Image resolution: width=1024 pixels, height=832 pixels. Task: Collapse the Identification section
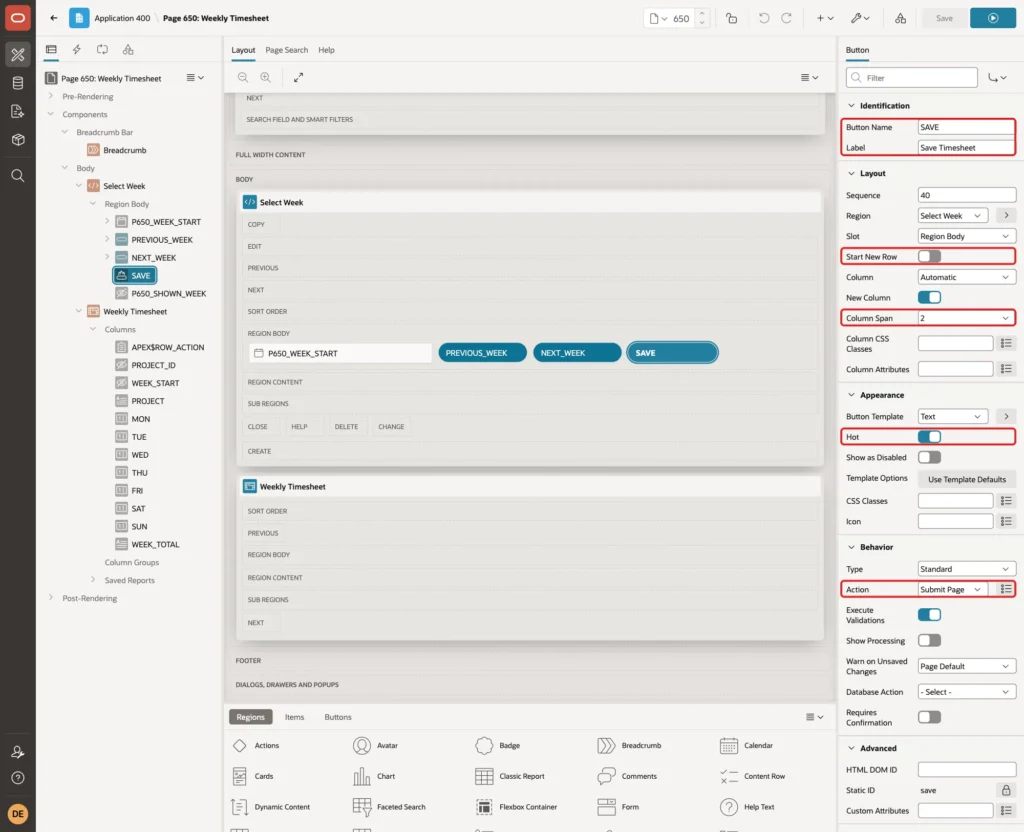coord(850,106)
